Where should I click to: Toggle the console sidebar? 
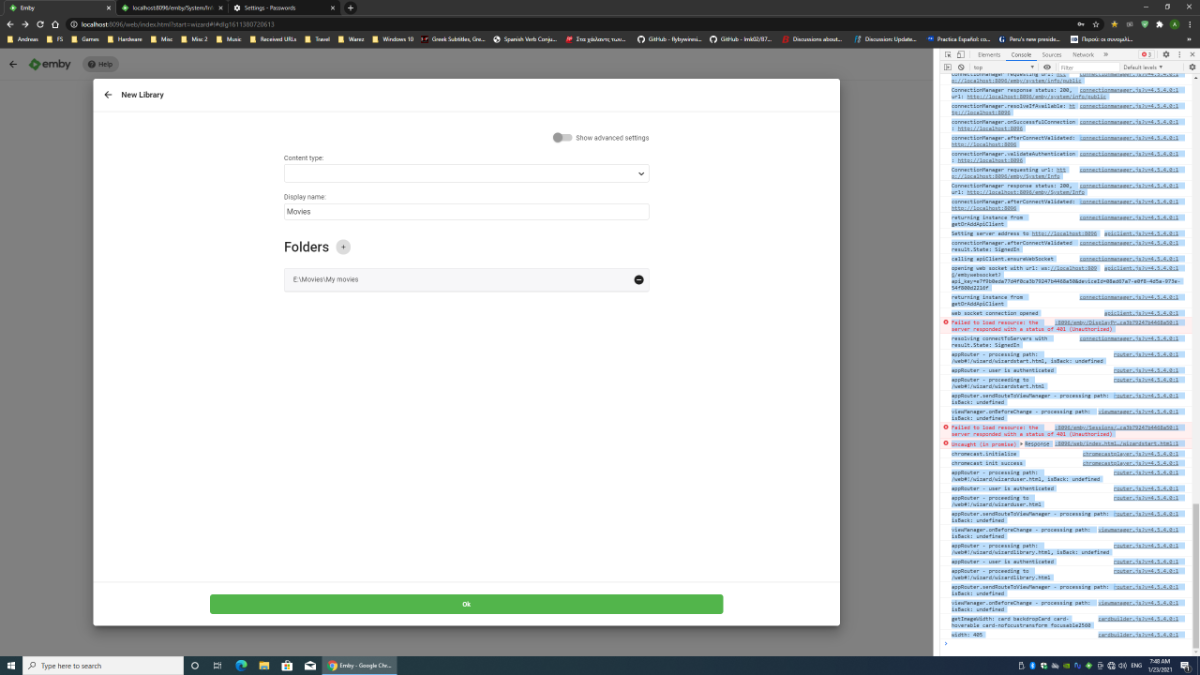[x=948, y=67]
